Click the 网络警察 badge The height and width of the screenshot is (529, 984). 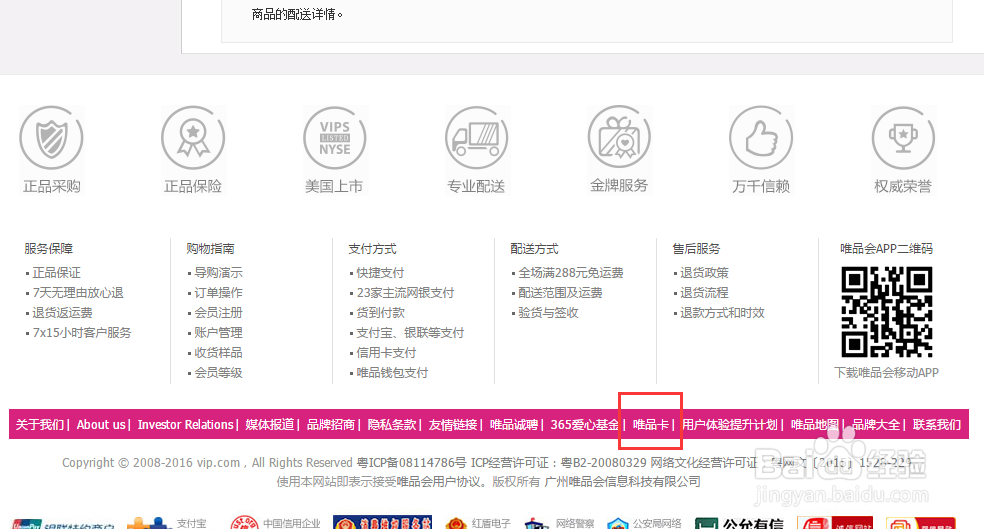(560, 523)
